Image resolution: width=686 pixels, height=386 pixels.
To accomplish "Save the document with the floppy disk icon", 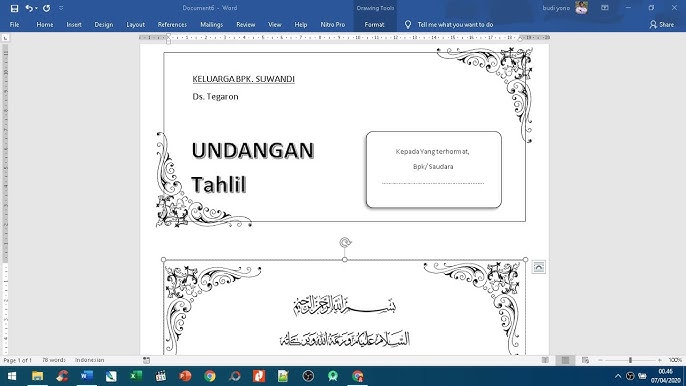I will tap(14, 8).
